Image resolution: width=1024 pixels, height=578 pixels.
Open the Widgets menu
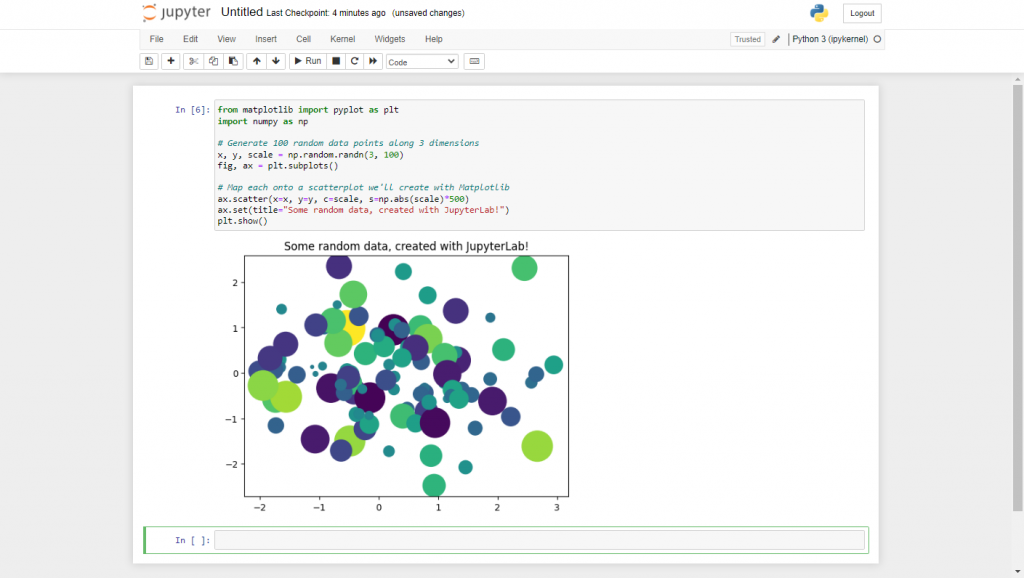389,39
